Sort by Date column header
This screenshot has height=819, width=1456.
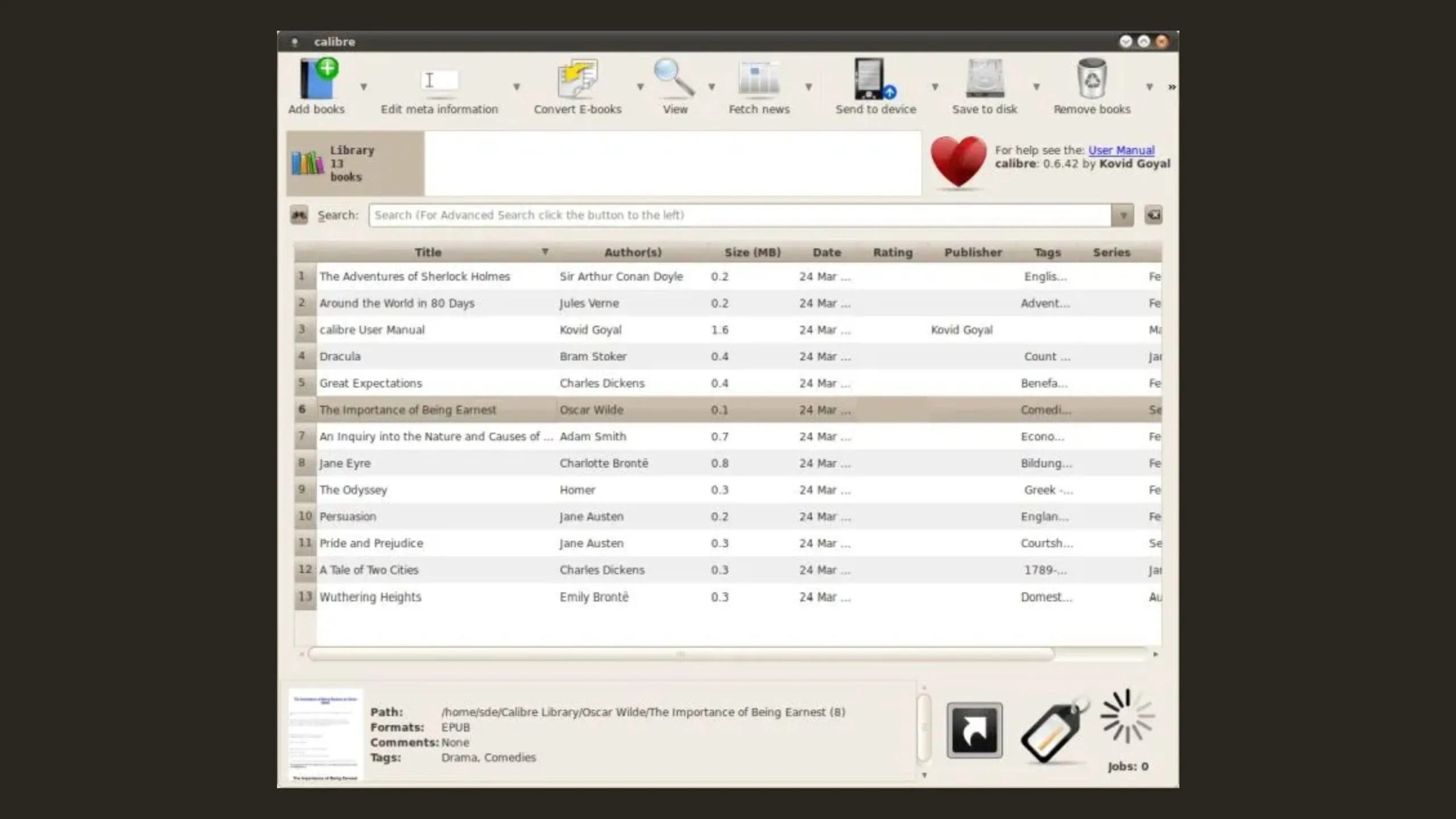click(x=826, y=252)
